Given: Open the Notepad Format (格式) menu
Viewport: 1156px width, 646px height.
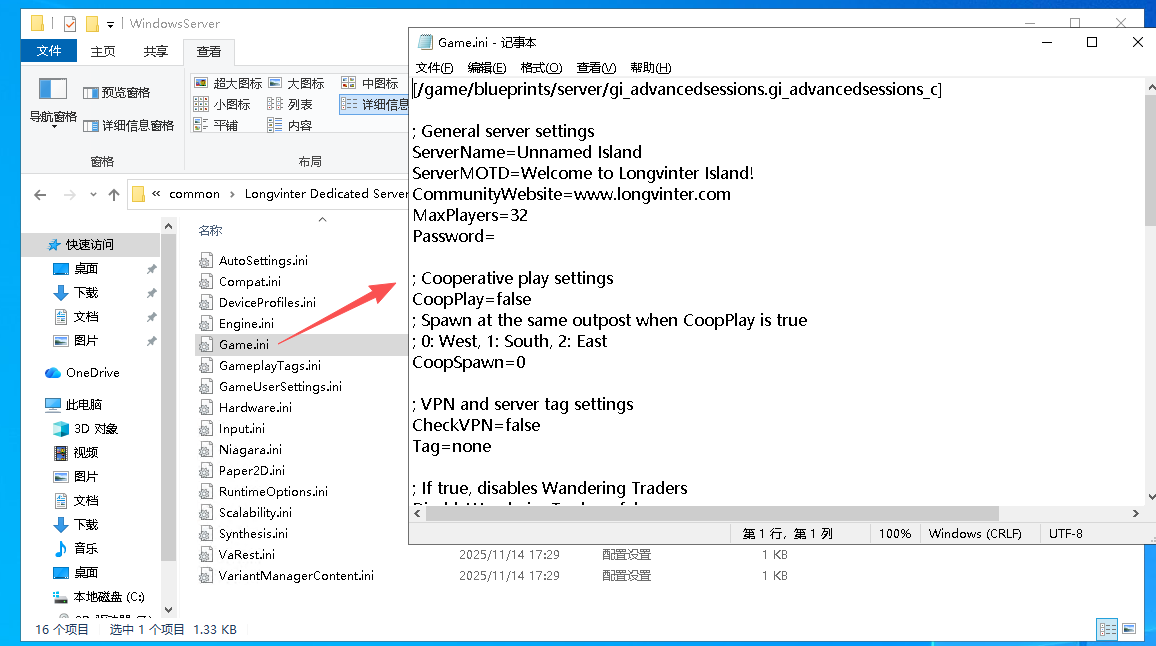Looking at the screenshot, I should (541, 67).
